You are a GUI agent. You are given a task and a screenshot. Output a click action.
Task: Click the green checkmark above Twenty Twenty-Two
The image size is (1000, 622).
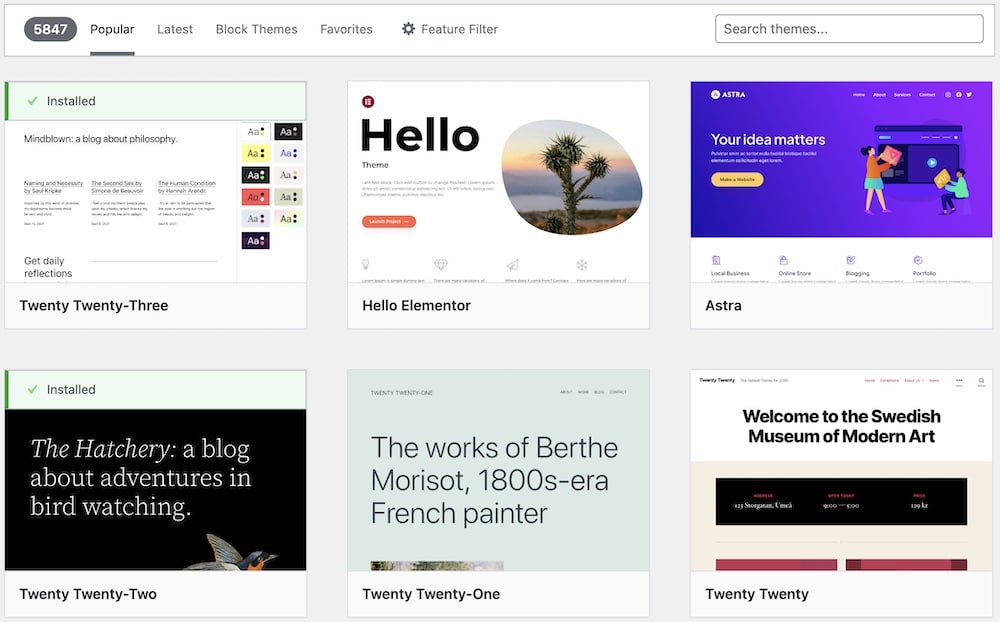click(x=33, y=389)
